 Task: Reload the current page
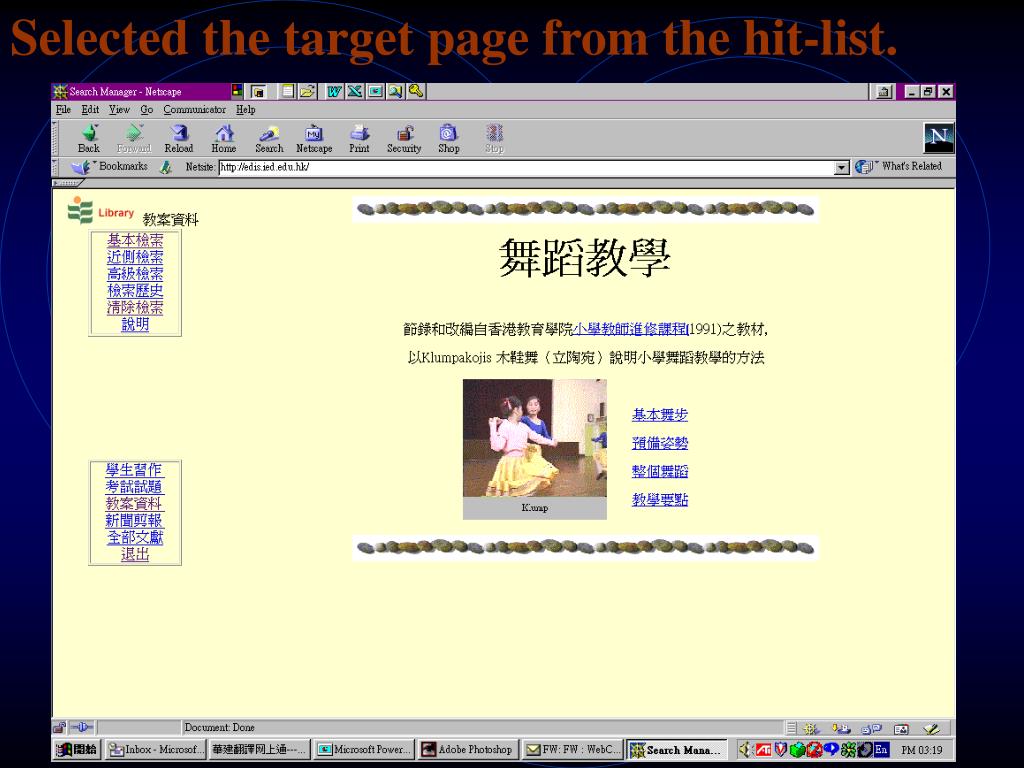coord(179,138)
